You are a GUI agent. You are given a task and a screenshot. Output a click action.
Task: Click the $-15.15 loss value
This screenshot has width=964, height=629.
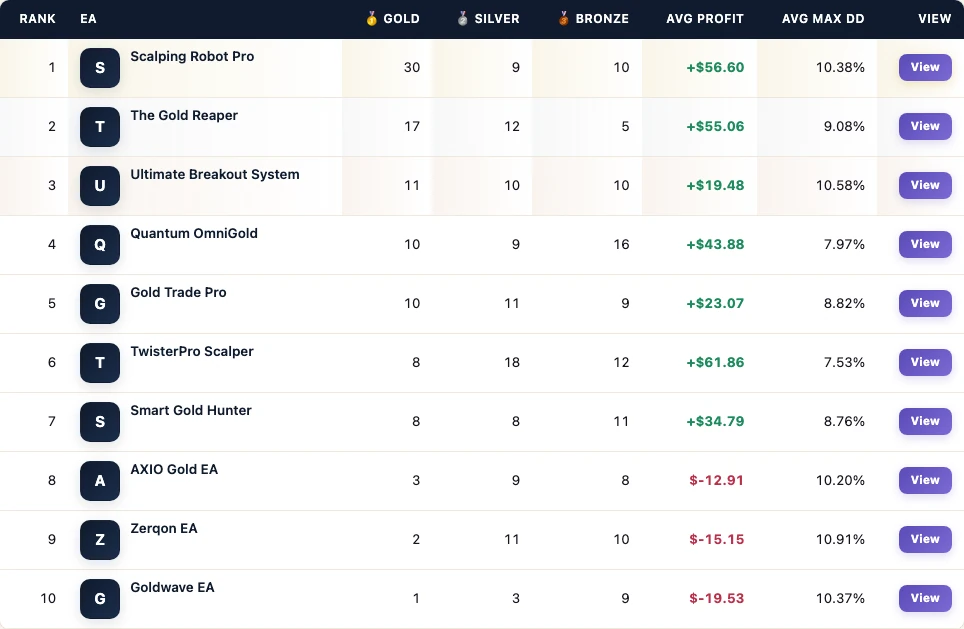[x=716, y=540]
